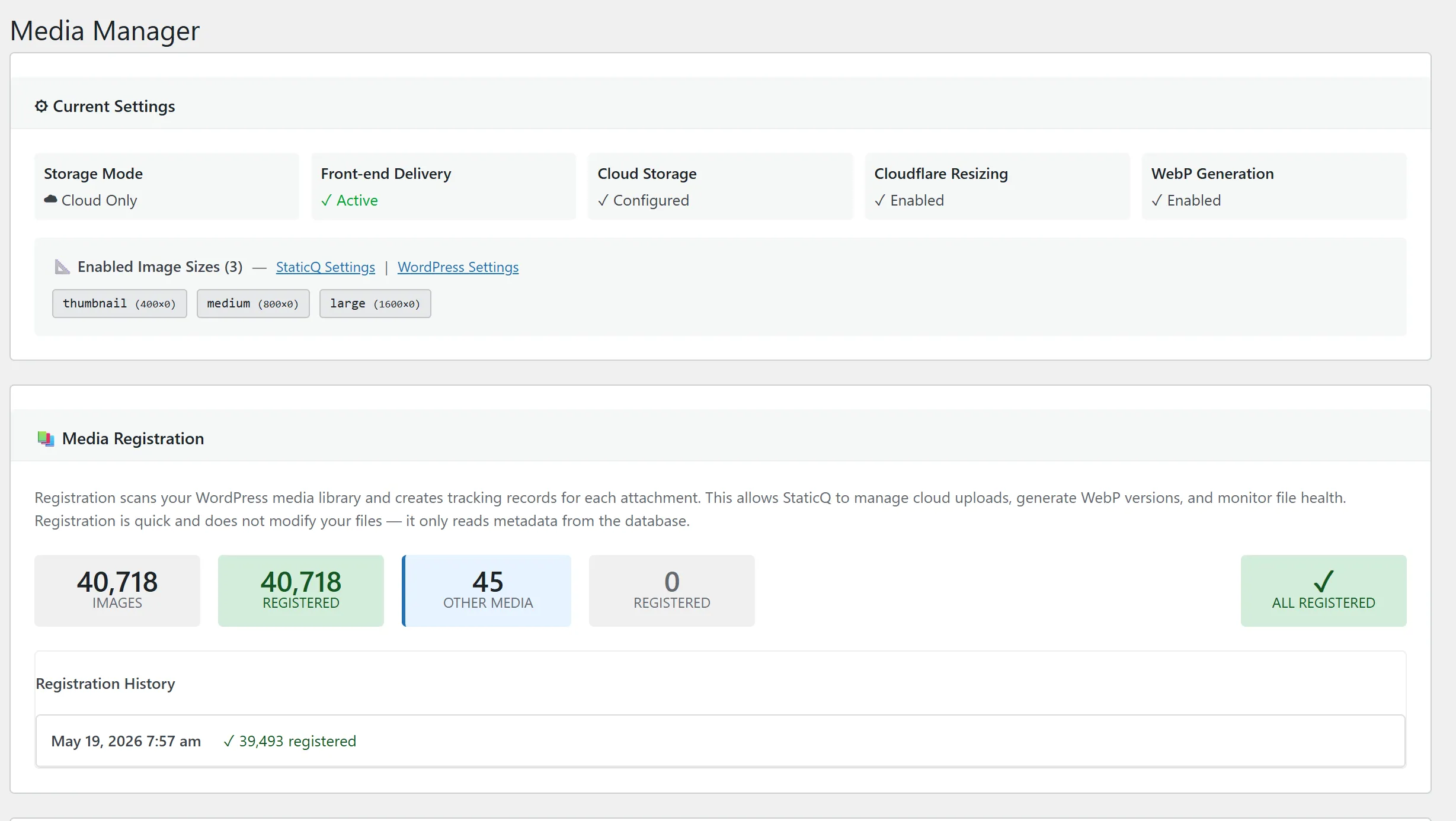This screenshot has width=1456, height=821.
Task: Click the Media Registration books icon
Action: [x=46, y=438]
